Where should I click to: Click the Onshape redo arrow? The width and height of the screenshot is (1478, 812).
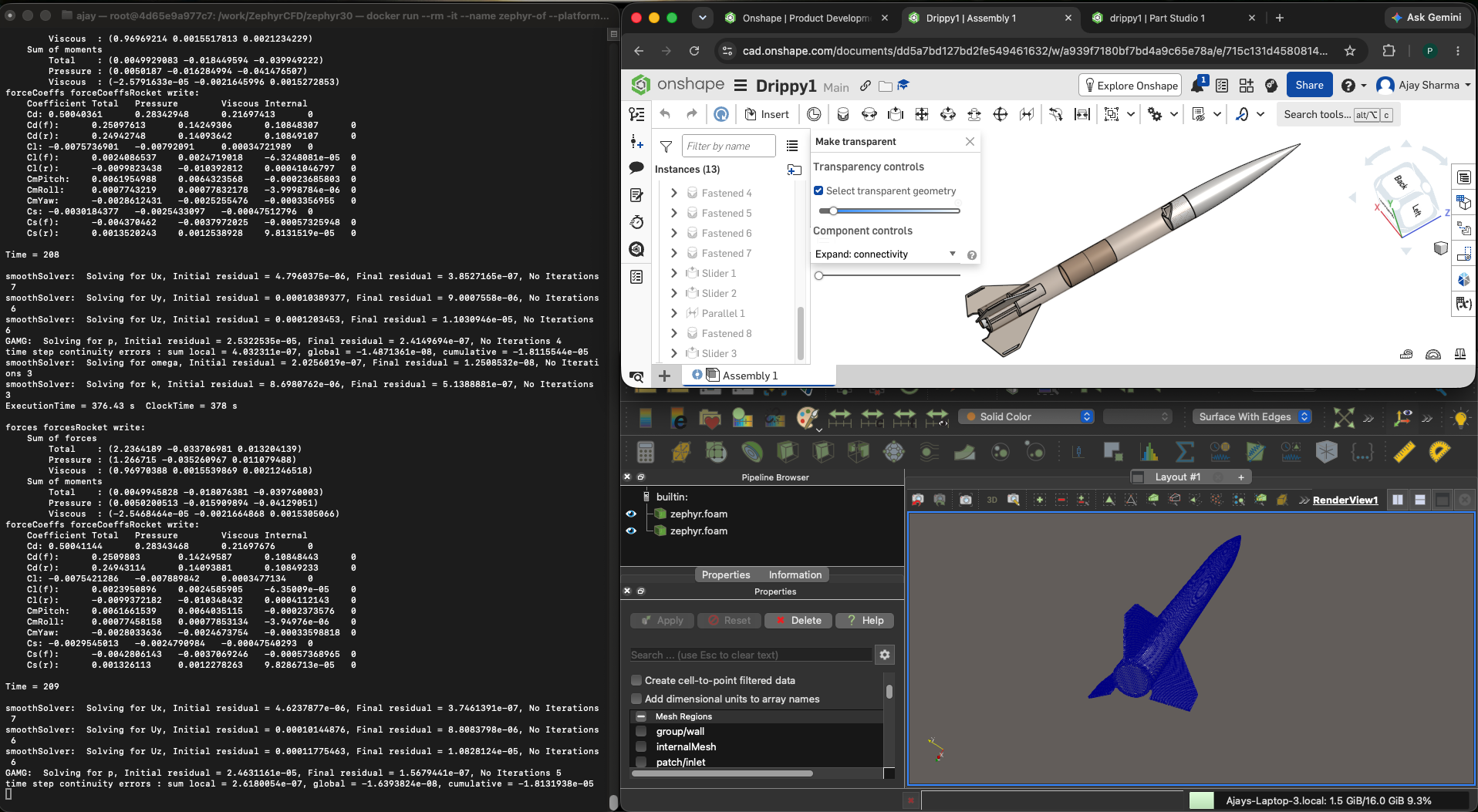692,114
